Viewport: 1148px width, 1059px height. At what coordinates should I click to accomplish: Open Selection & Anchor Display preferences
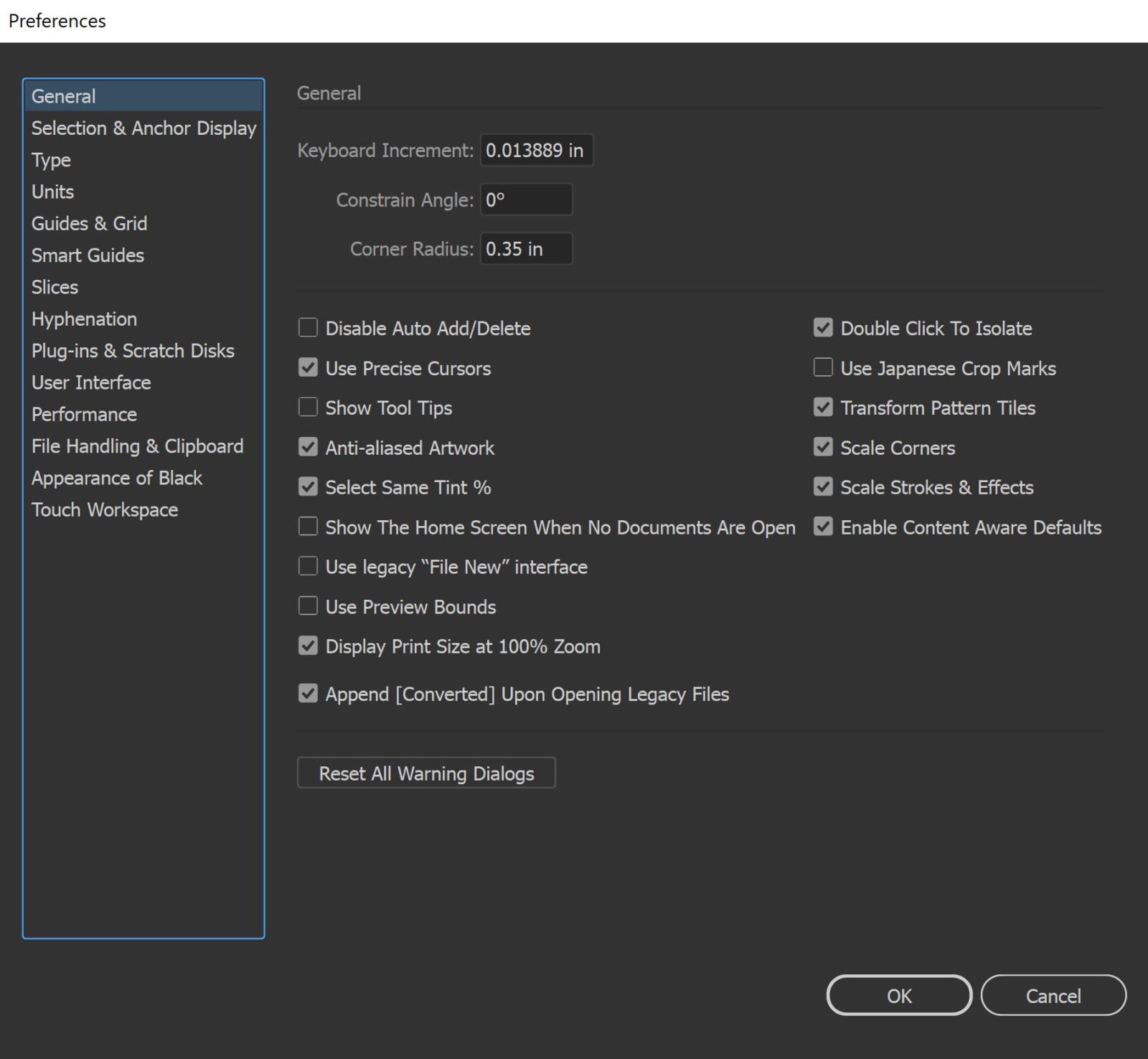tap(143, 128)
